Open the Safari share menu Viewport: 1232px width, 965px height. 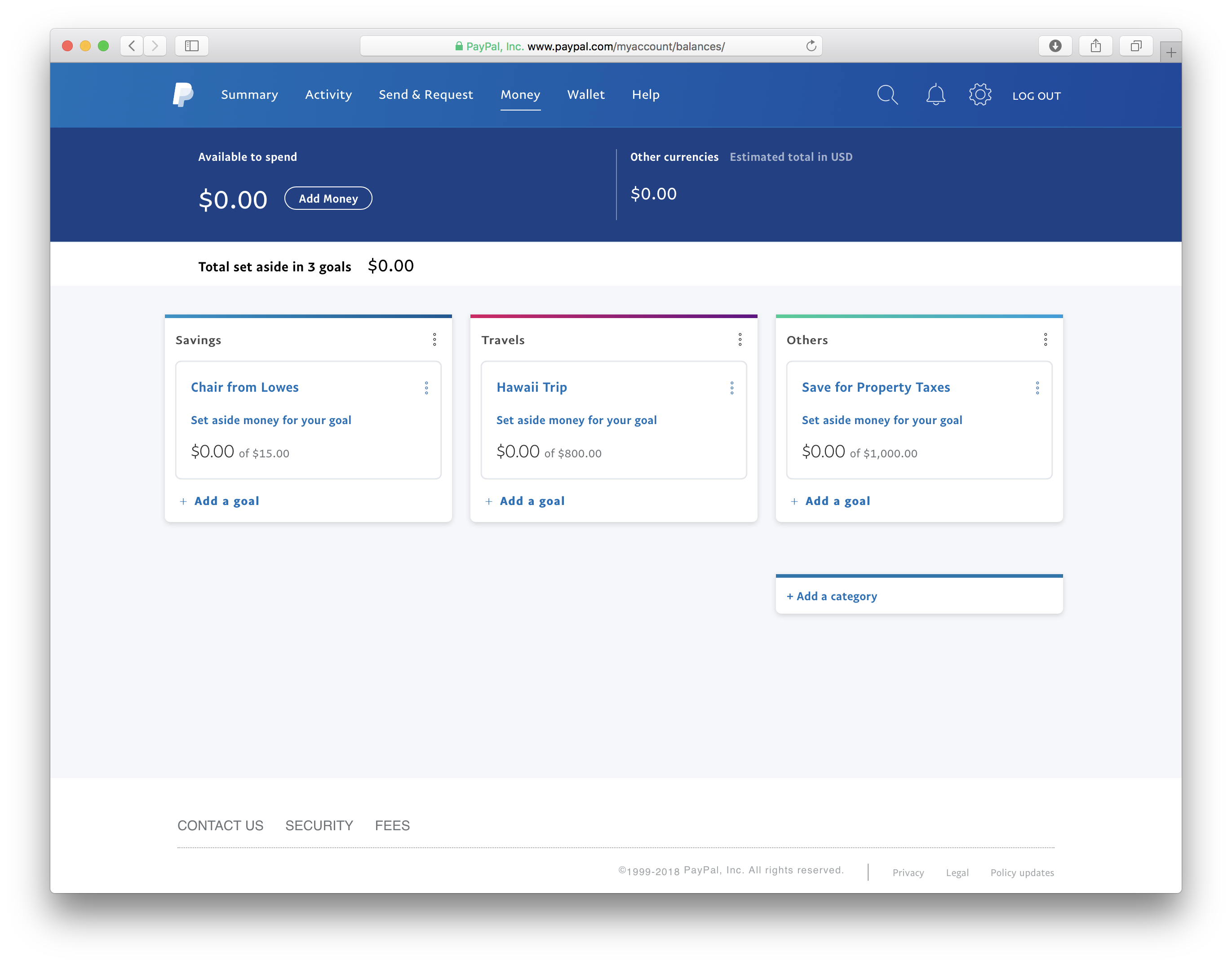(x=1095, y=46)
